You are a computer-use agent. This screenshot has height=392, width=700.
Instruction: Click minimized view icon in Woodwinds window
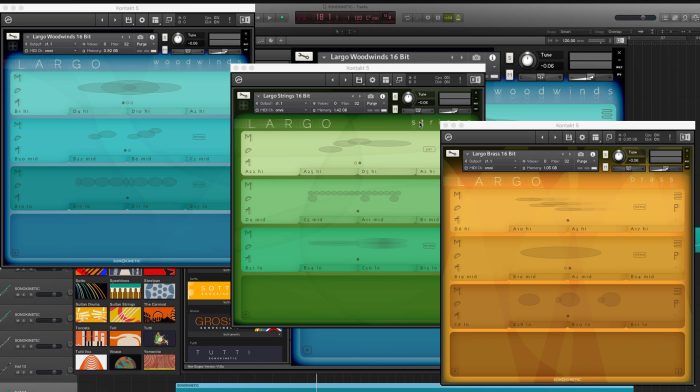pos(169,20)
